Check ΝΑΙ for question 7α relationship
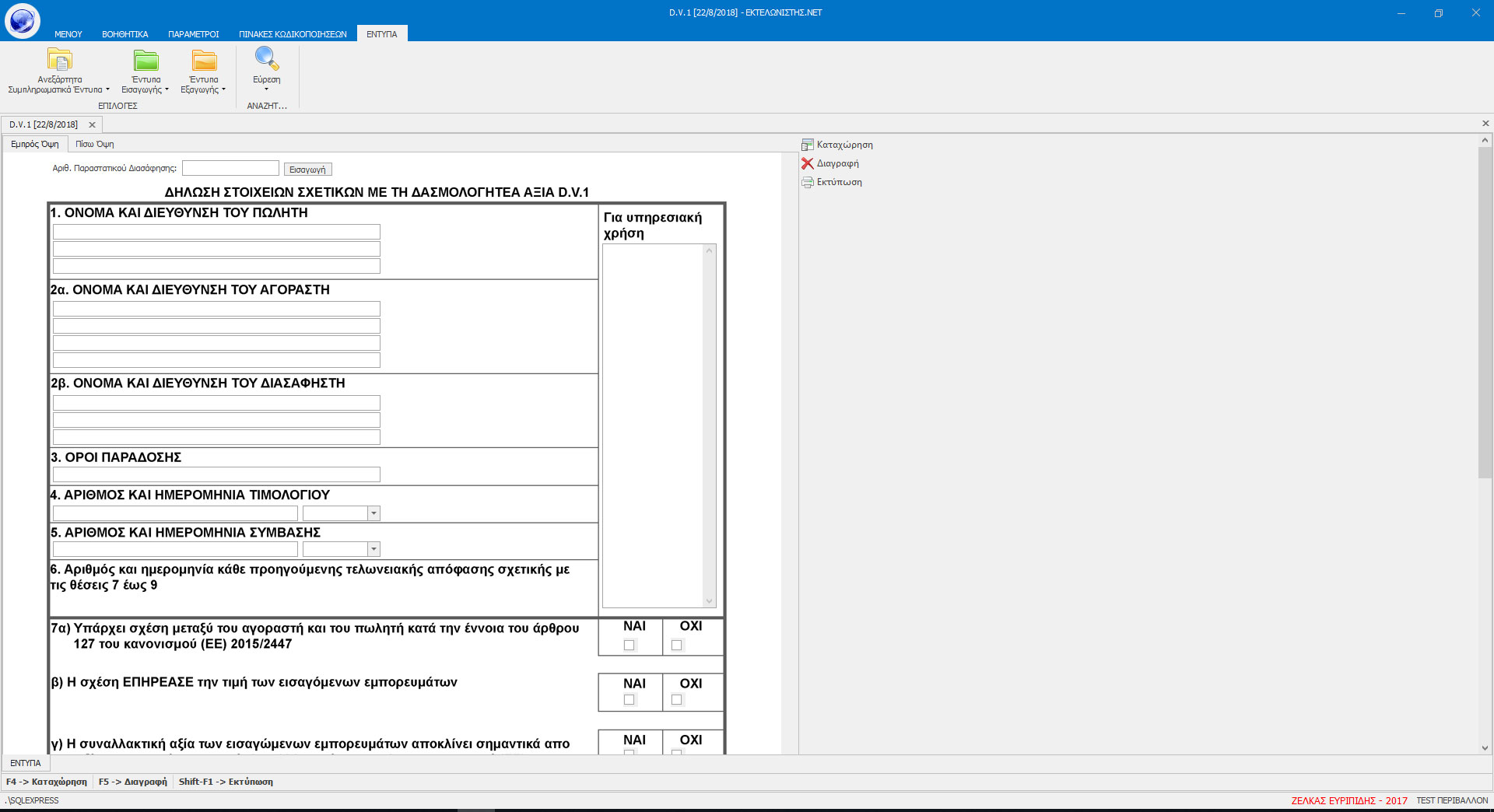The image size is (1494, 812). tap(630, 645)
